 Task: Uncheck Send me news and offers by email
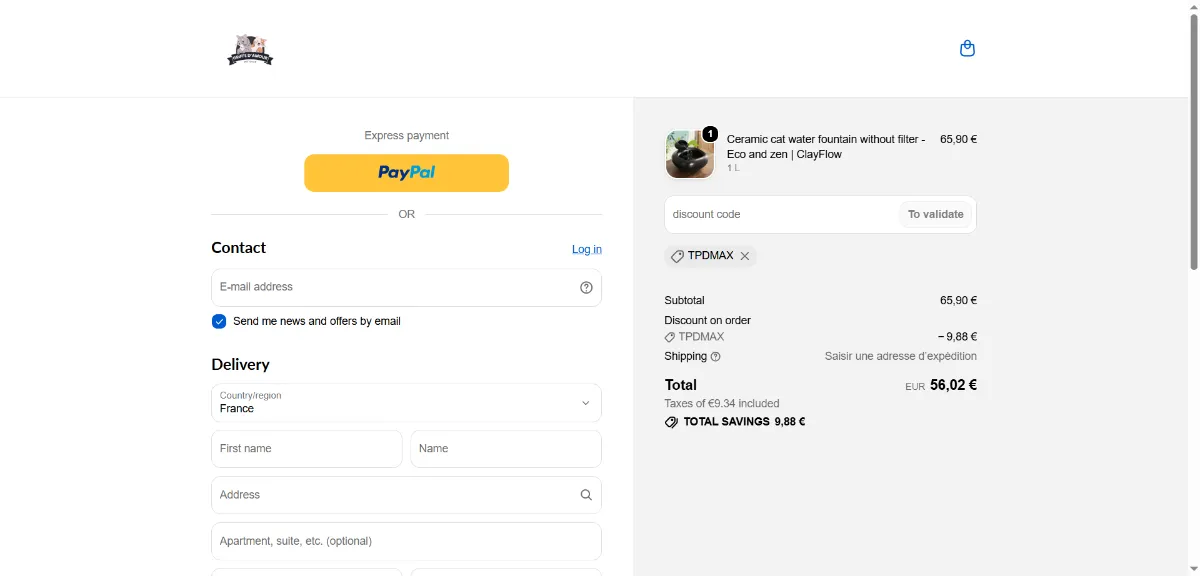(x=219, y=321)
